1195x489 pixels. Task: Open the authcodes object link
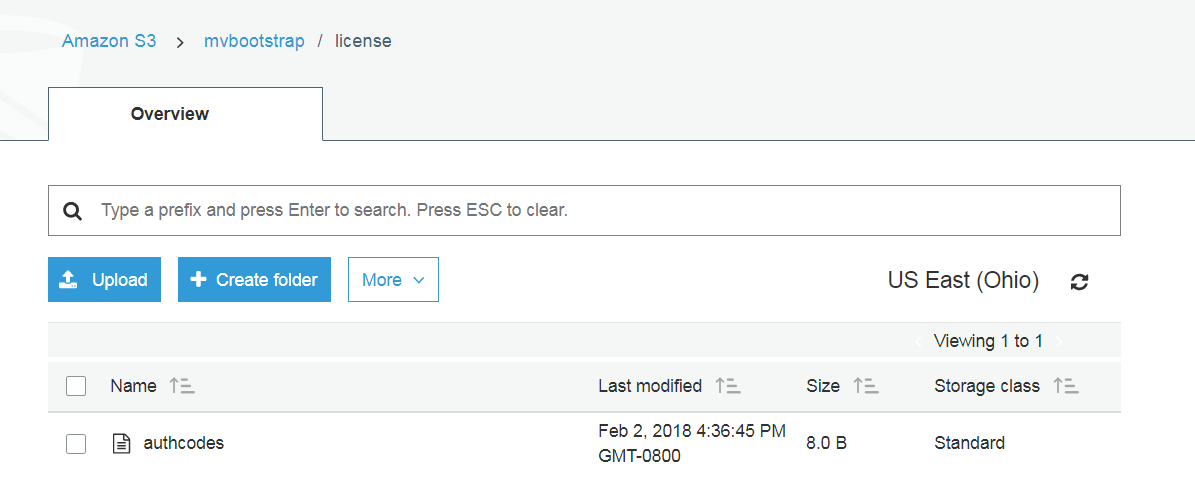pos(184,443)
